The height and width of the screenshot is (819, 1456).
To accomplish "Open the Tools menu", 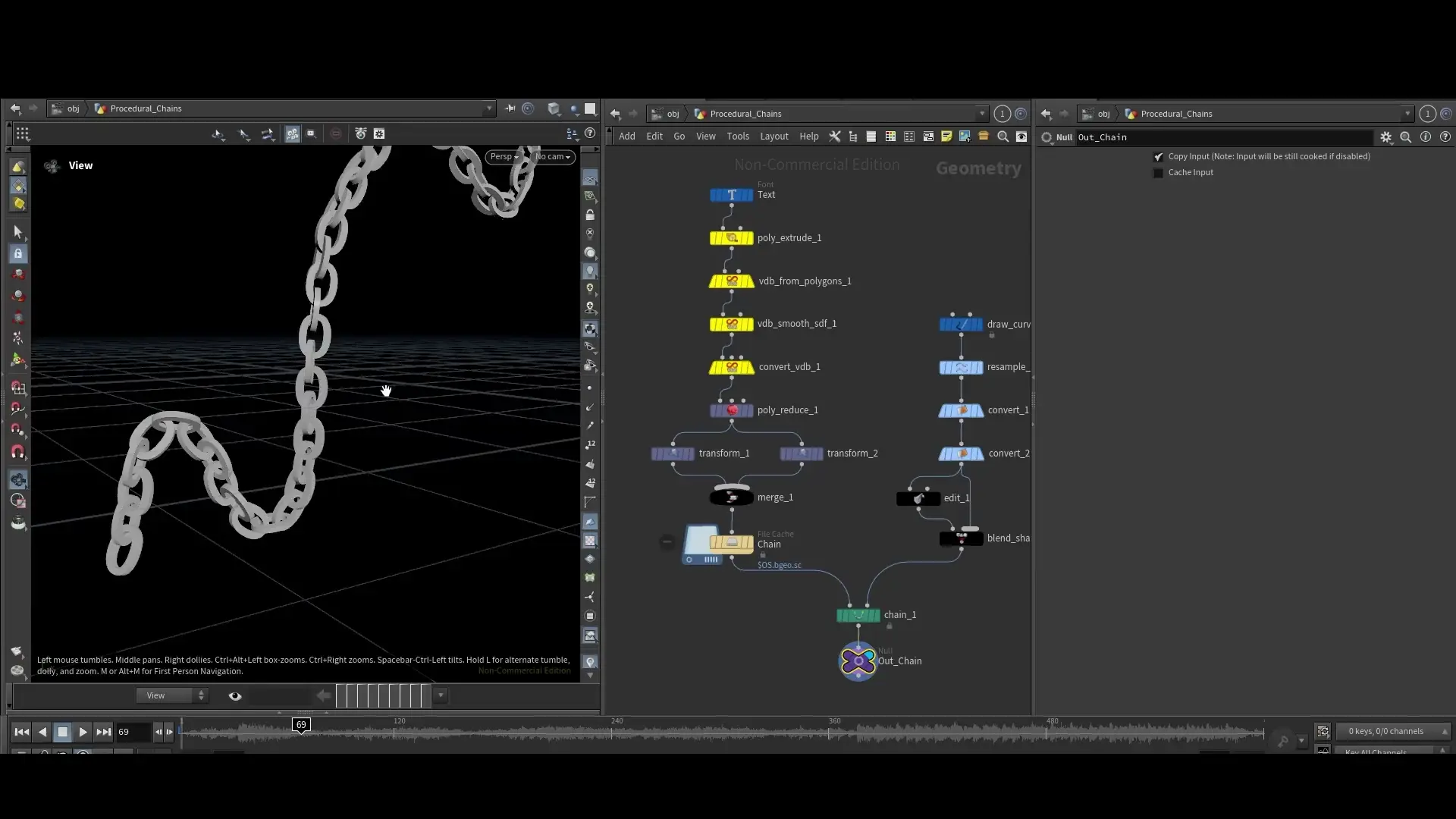I will point(738,136).
